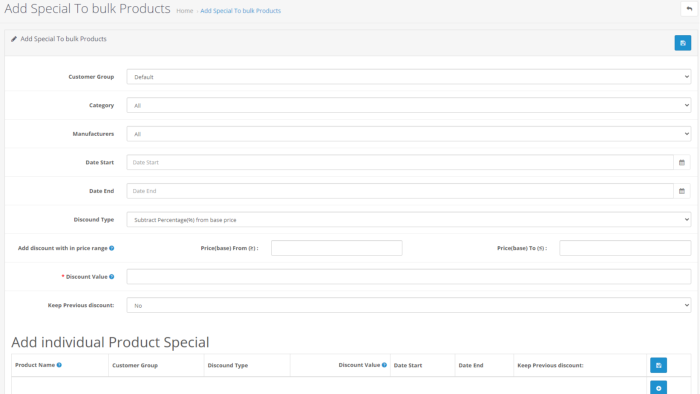Open the Manufacturers dropdown

click(408, 134)
